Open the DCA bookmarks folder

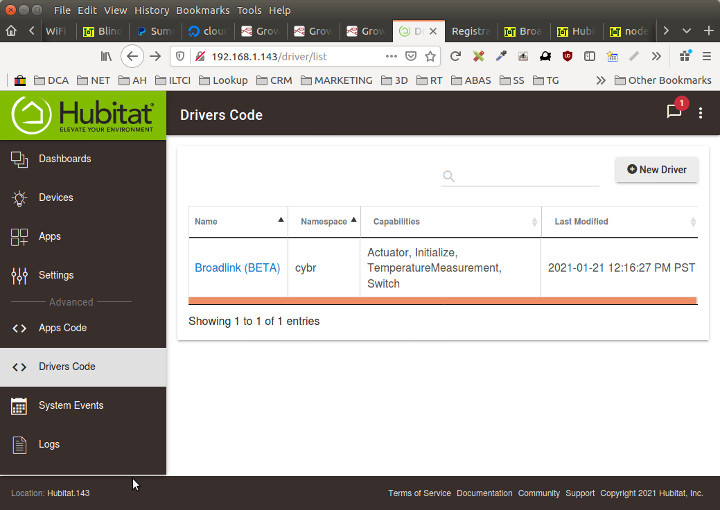click(x=51, y=81)
